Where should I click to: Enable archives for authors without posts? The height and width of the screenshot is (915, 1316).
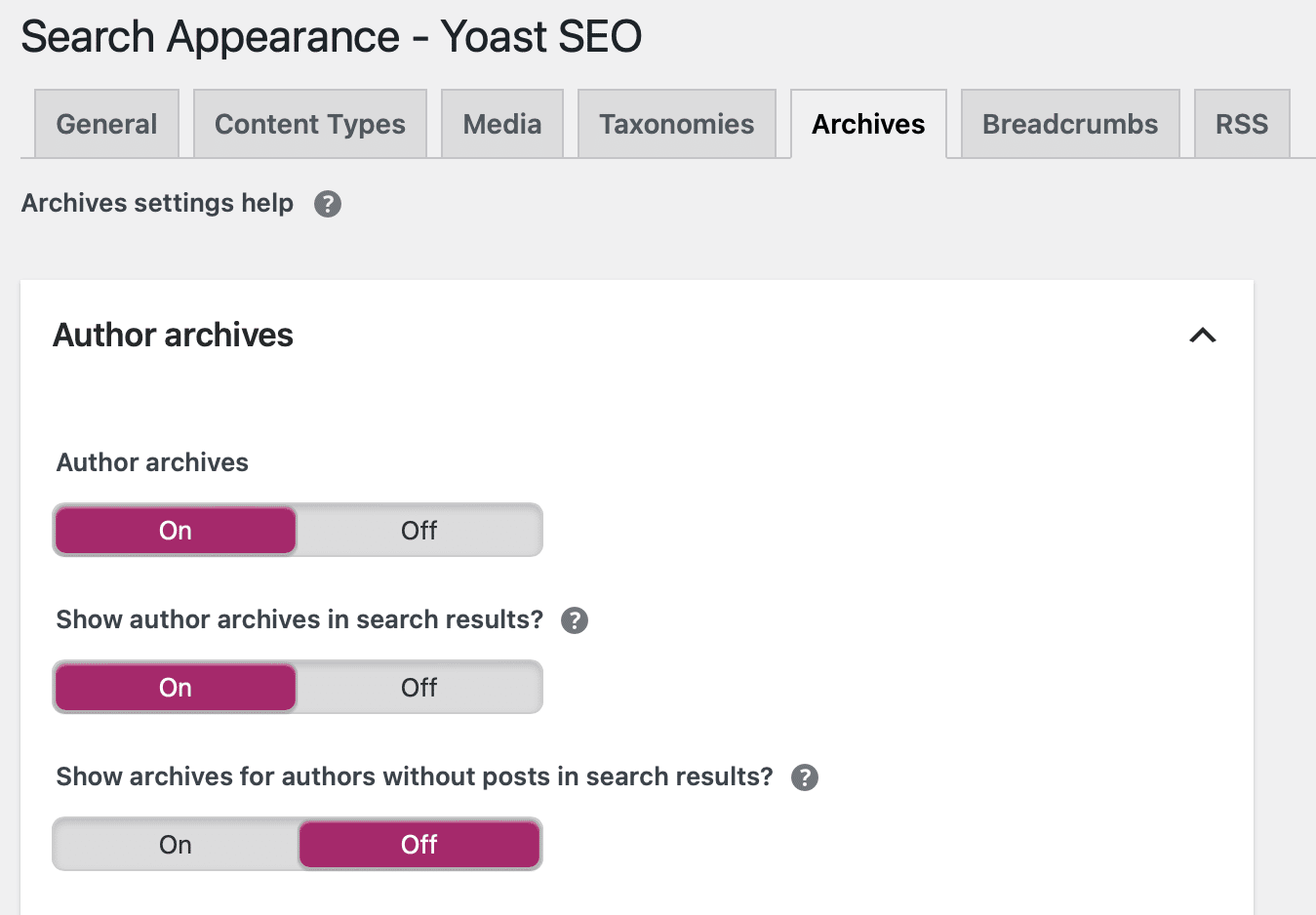[x=175, y=844]
